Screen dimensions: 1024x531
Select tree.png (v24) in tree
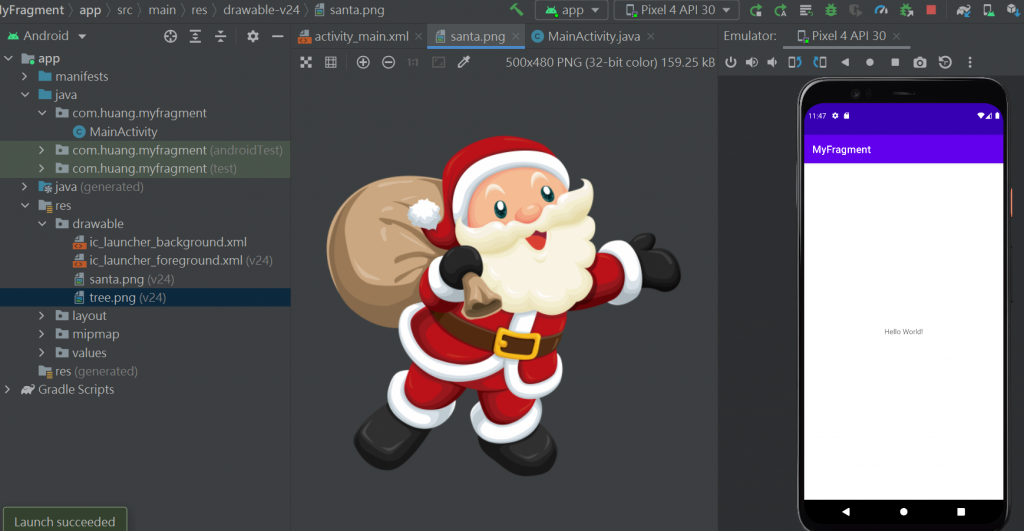(145, 297)
